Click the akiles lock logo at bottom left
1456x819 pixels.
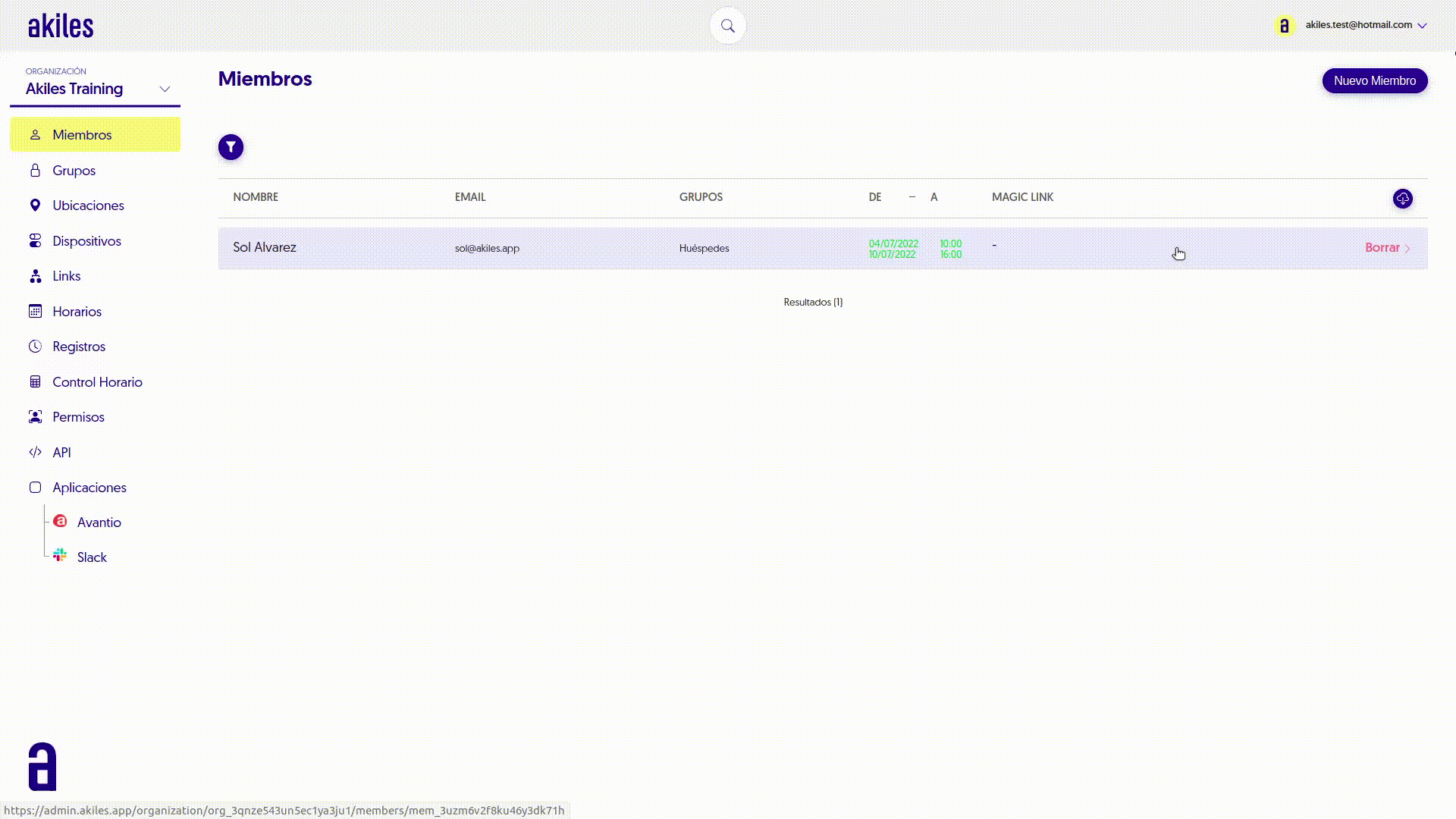pos(42,766)
